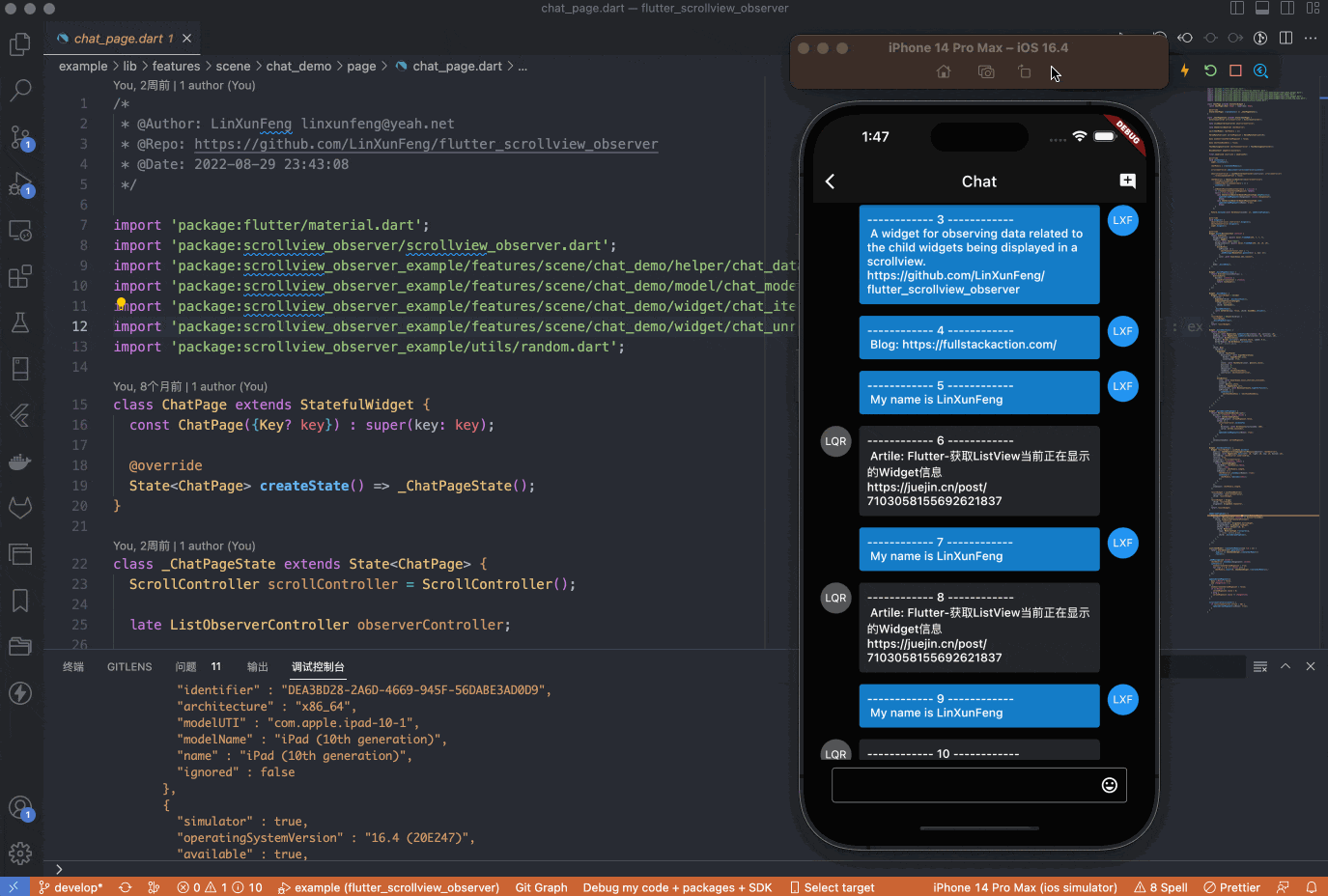Open Git Graph from status bar
Image resolution: width=1328 pixels, height=896 pixels.
[x=541, y=887]
